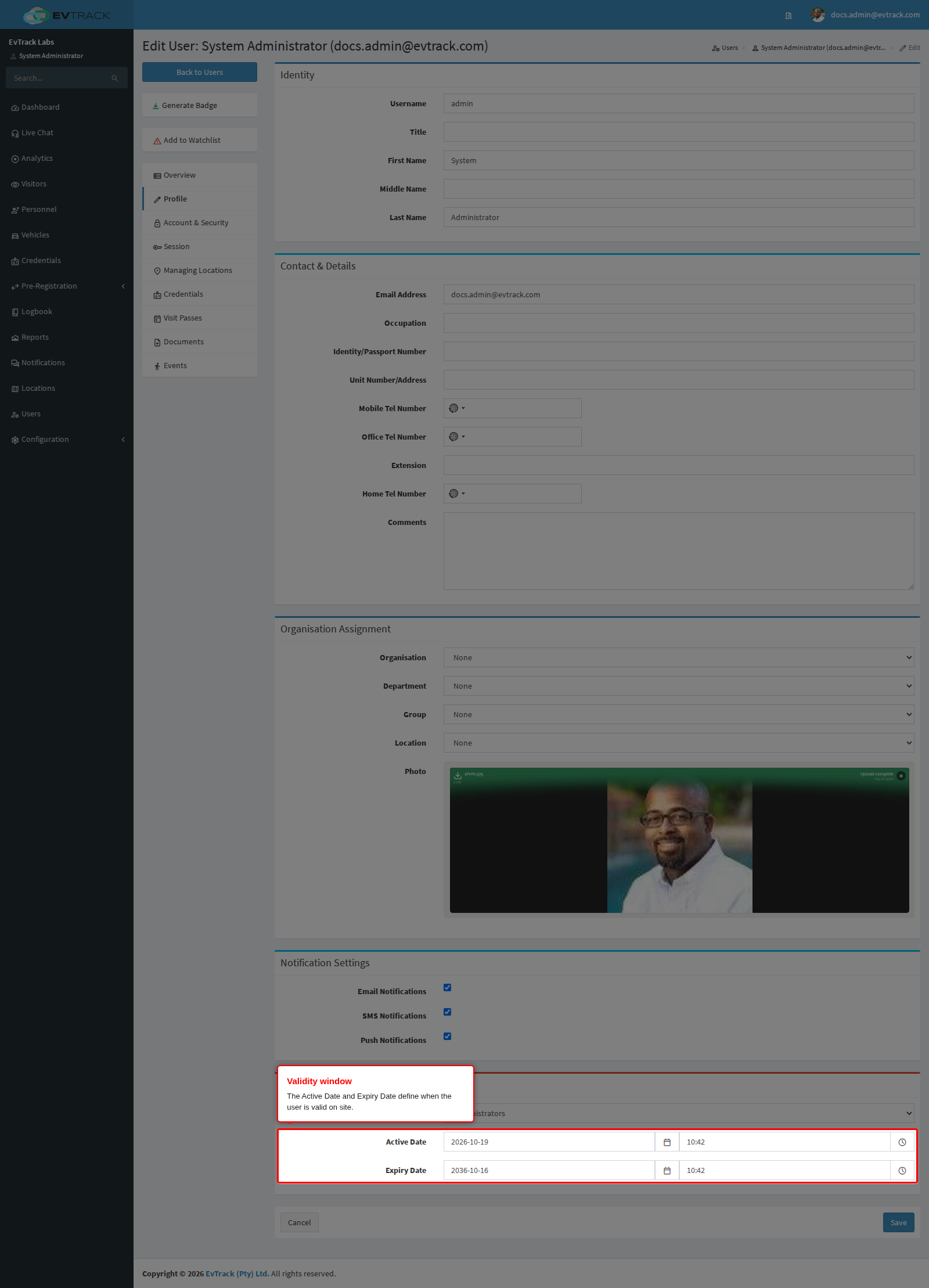
Task: Open clock time picker for Active Date
Action: 902,1142
